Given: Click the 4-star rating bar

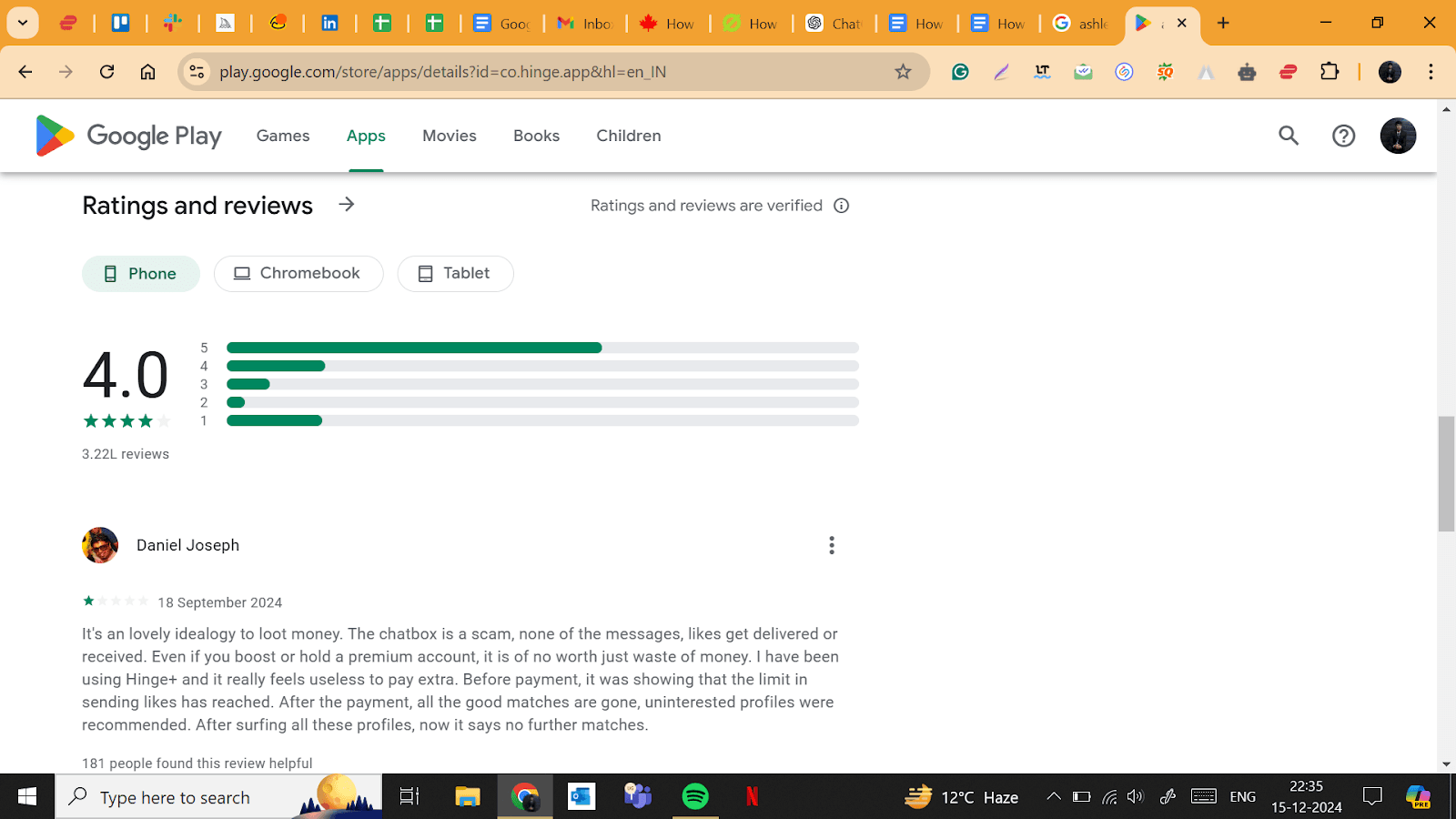Looking at the screenshot, I should [542, 366].
